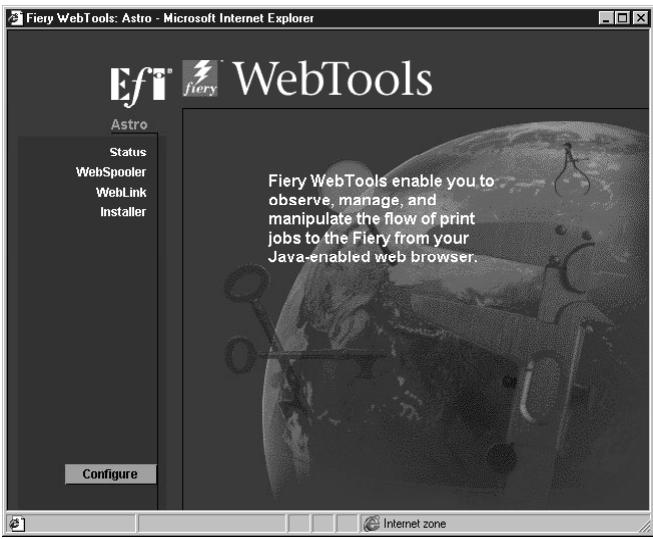This screenshot has height=539, width=653.
Task: Click the Configure button
Action: click(110, 474)
